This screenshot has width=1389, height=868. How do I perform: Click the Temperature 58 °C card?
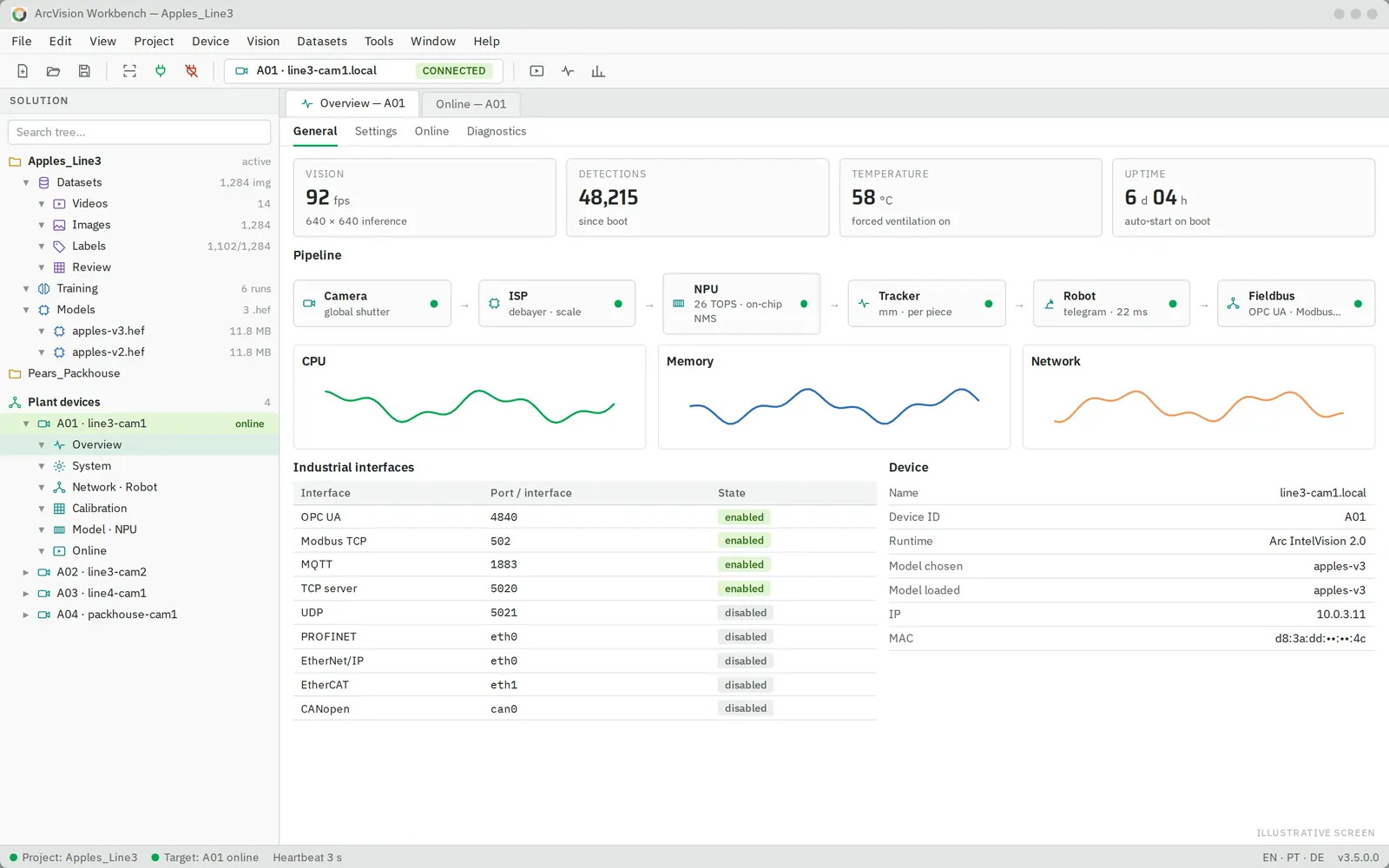[x=971, y=197]
